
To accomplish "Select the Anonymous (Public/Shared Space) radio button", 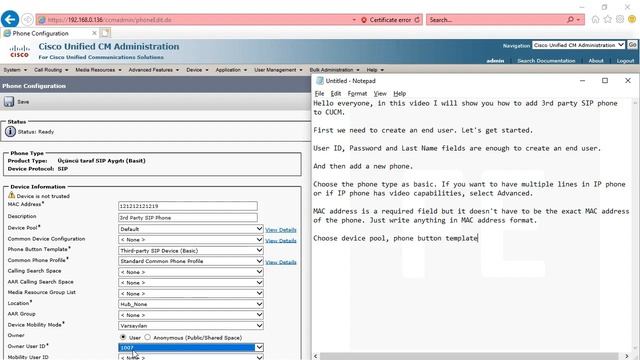I will coord(147,337).
